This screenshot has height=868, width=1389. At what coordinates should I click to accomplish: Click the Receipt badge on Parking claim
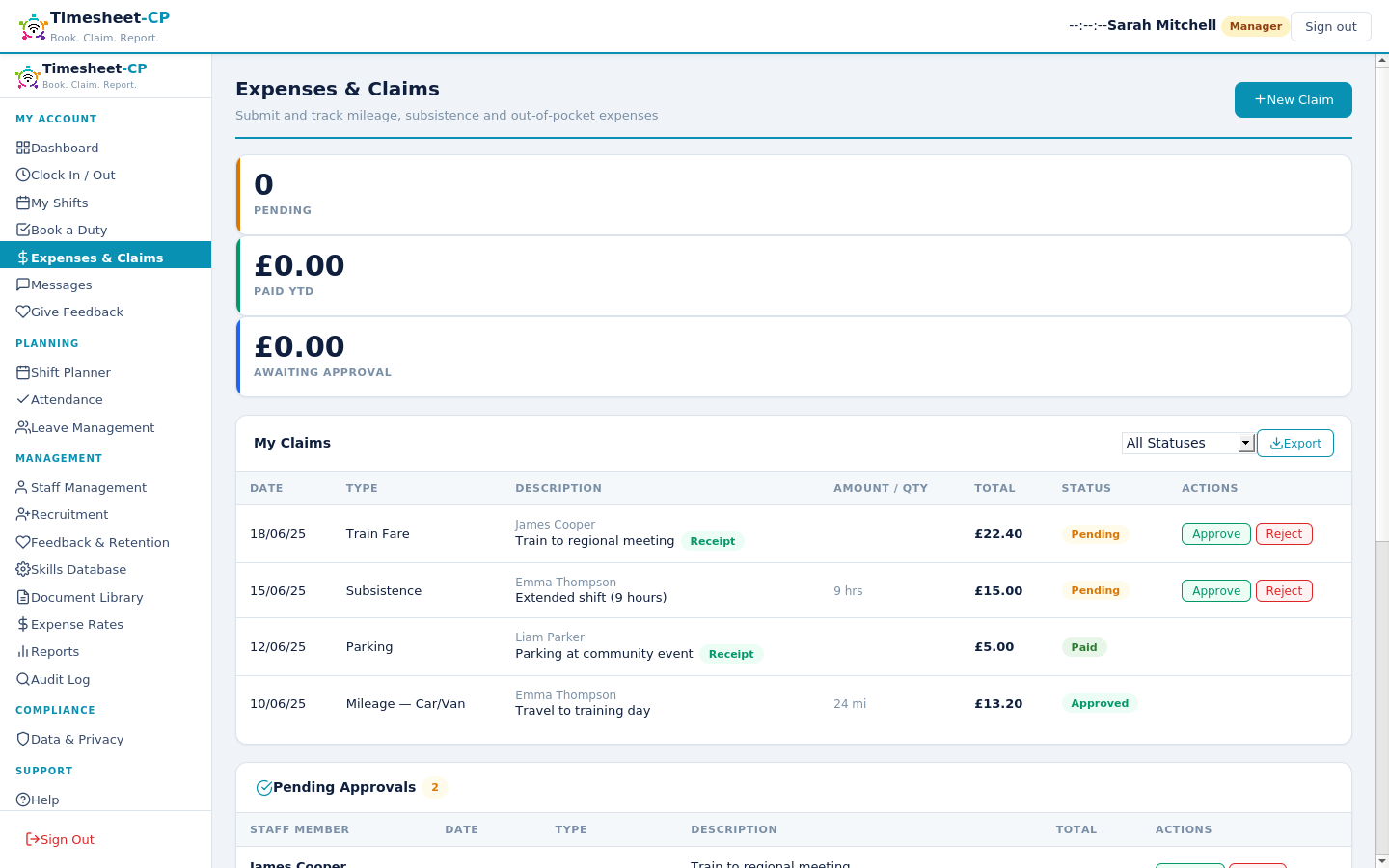coord(731,654)
